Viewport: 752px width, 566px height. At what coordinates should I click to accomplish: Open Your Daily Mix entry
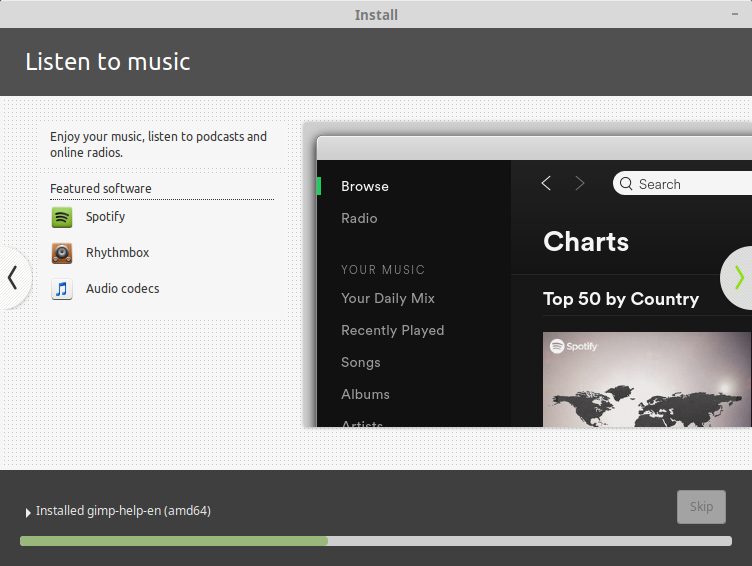coord(388,298)
